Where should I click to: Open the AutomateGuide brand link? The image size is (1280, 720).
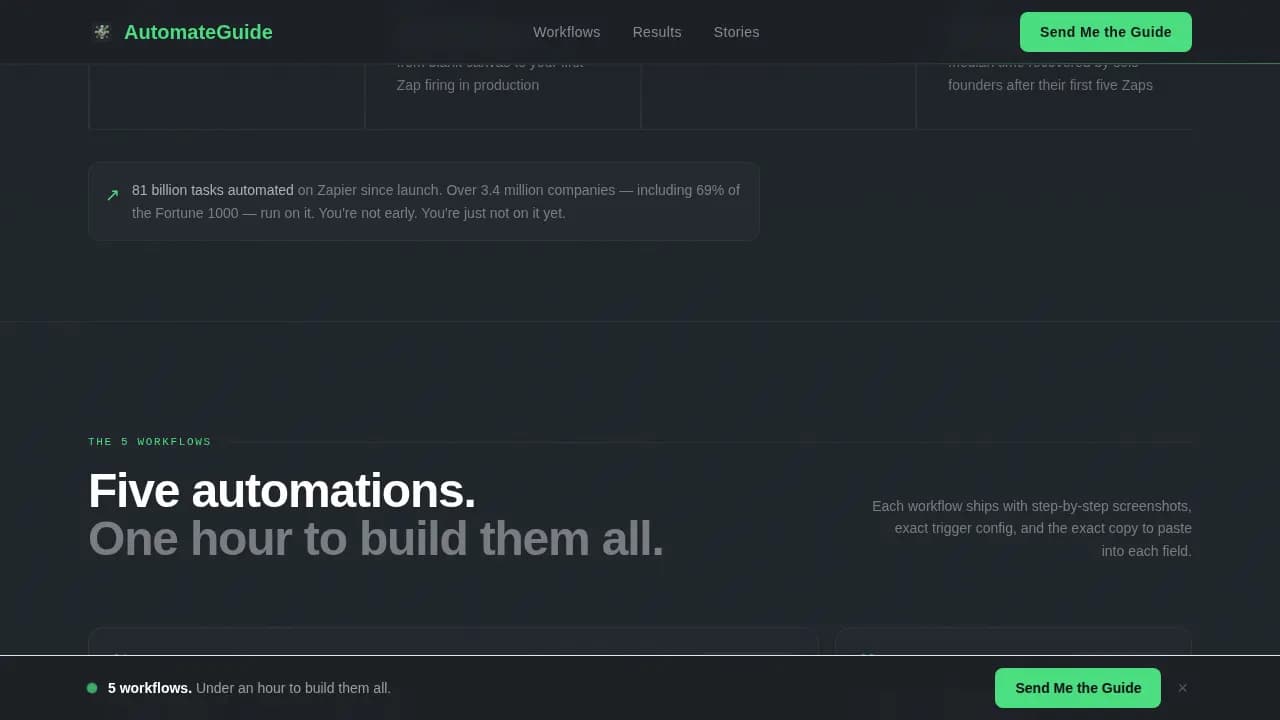click(181, 32)
